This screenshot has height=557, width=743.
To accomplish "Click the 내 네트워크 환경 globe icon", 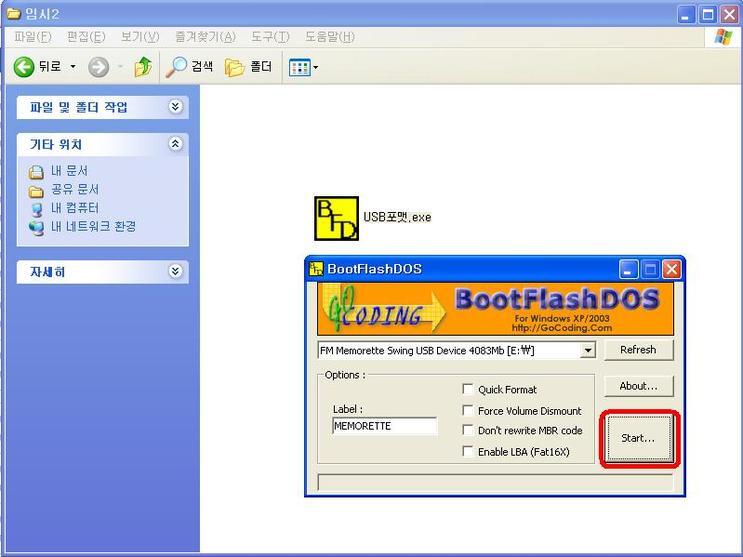I will 36,228.
